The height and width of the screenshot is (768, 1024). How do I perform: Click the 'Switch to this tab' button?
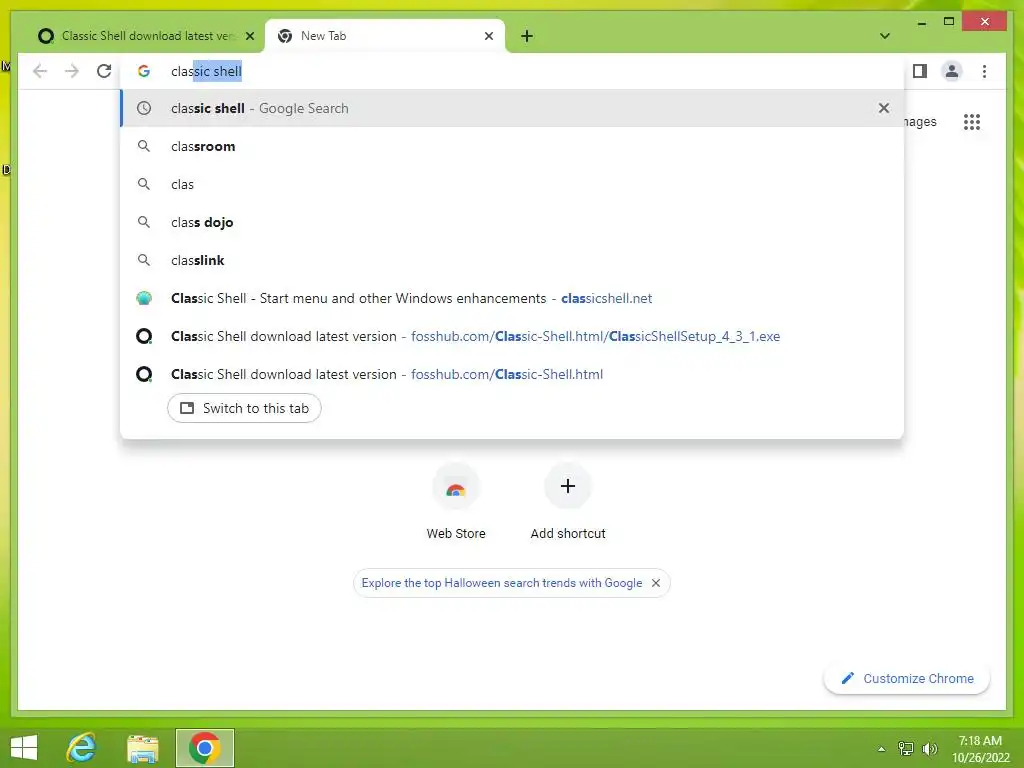pyautogui.click(x=244, y=408)
